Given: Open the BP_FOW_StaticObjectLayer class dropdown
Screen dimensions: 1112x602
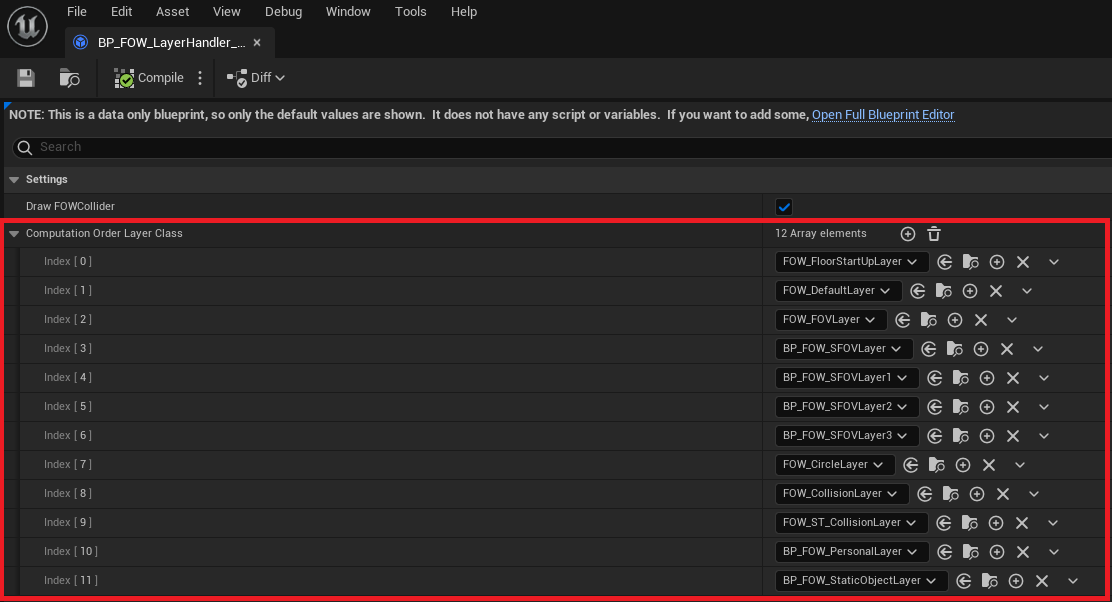Looking at the screenshot, I should tap(861, 581).
